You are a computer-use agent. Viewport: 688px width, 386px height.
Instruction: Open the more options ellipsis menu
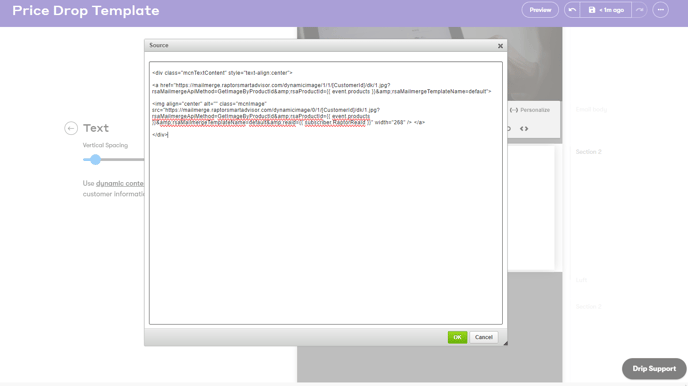tap(660, 10)
